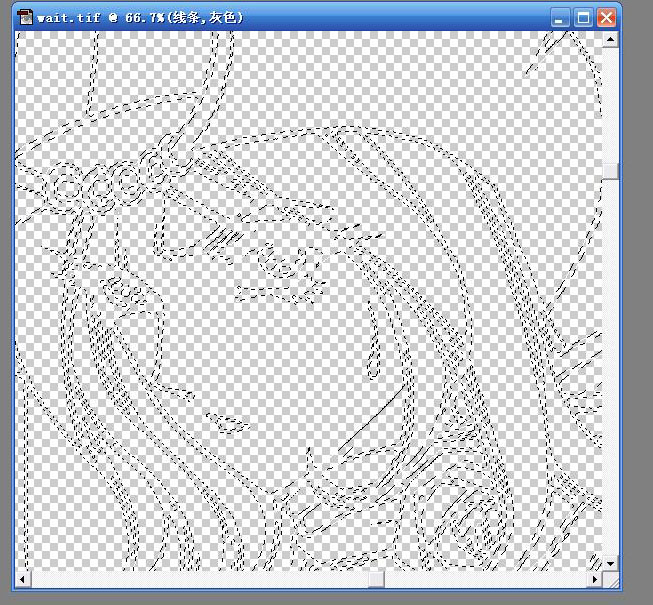Minimize the wait.tif document window

pyautogui.click(x=560, y=18)
